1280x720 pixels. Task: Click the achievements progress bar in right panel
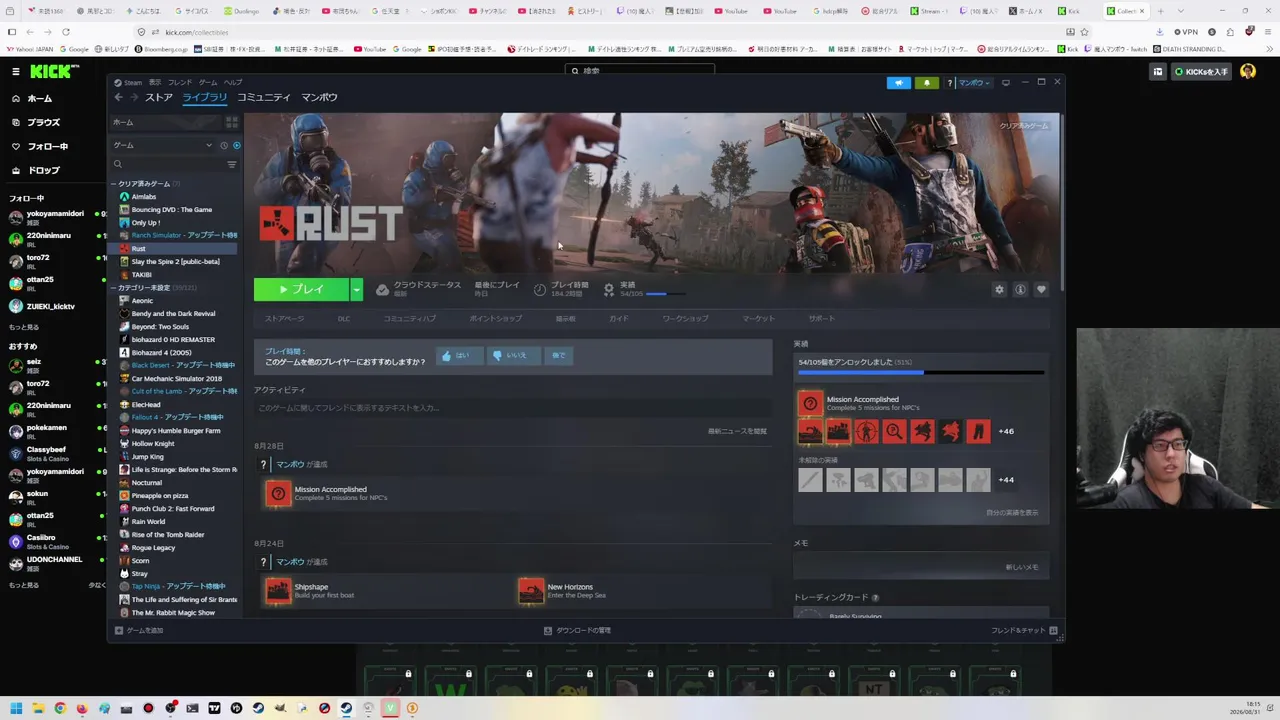click(921, 373)
